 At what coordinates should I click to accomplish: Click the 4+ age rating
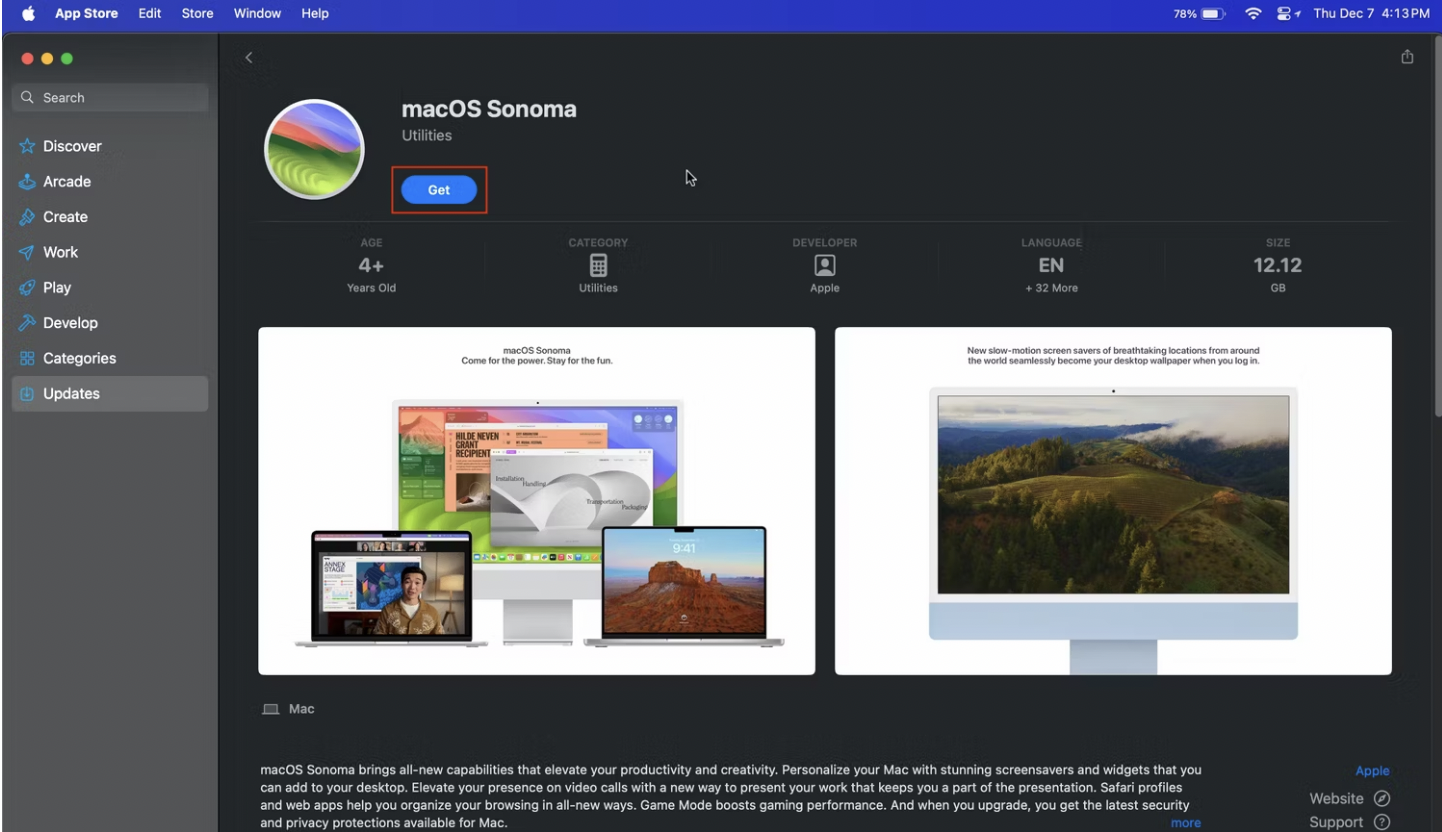point(371,265)
